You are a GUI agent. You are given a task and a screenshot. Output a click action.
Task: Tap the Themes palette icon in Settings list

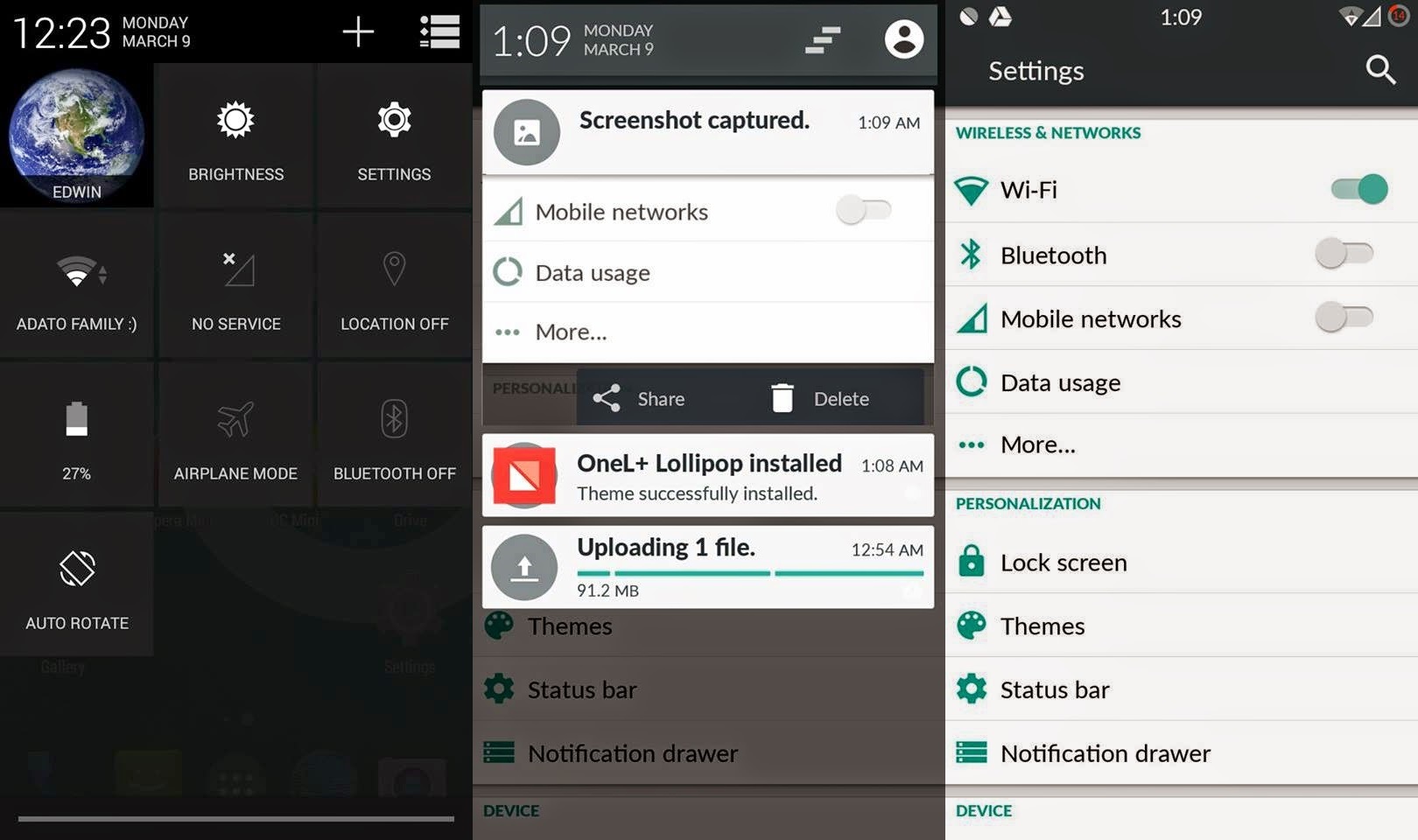(x=972, y=626)
